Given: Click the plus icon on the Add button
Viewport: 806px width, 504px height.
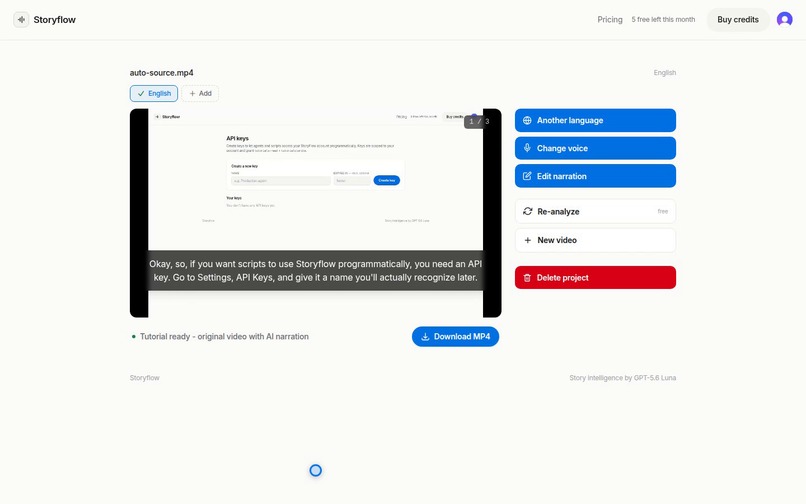Looking at the screenshot, I should tap(192, 94).
